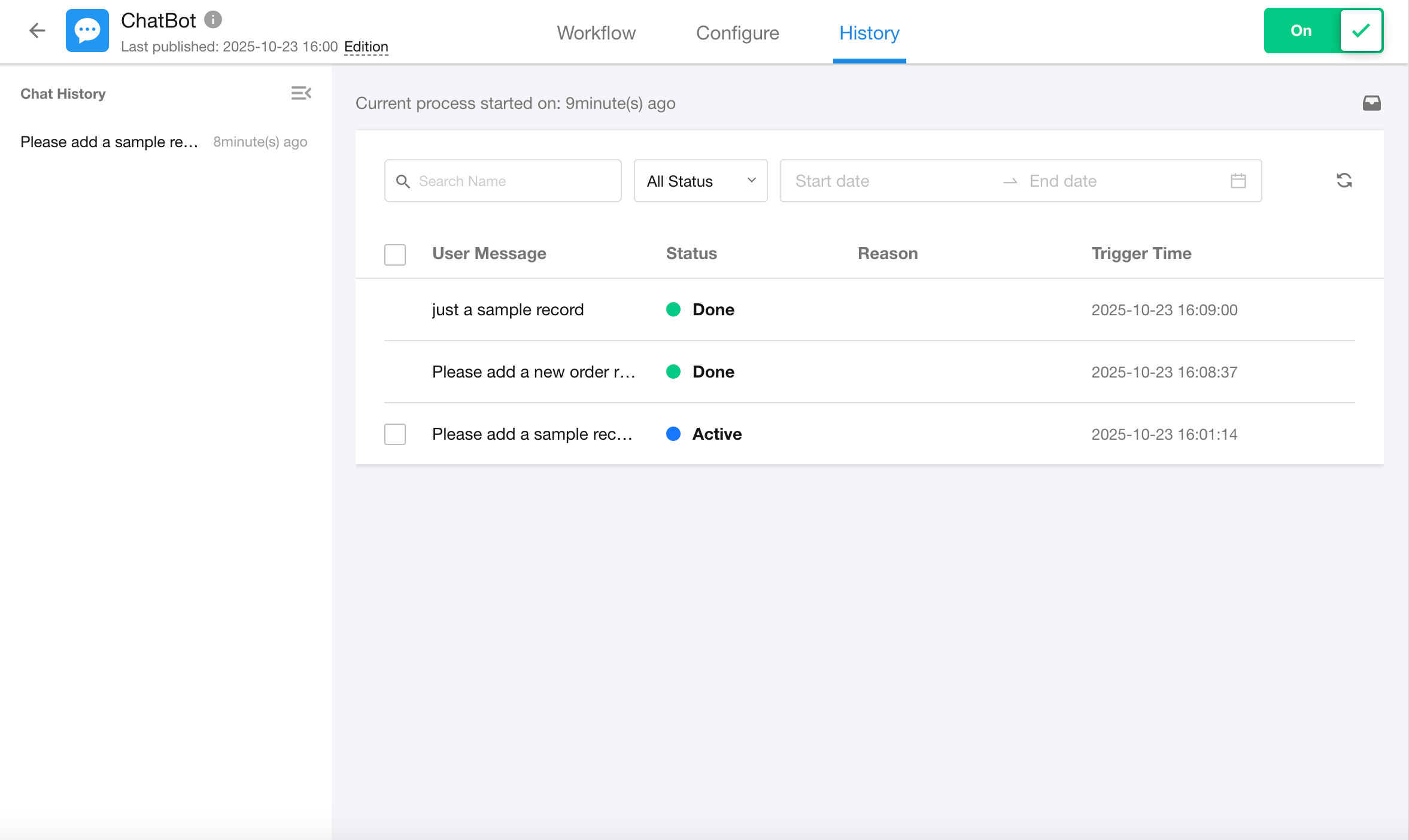Click the blue ChatBot app icon
This screenshot has width=1409, height=840.
(87, 31)
